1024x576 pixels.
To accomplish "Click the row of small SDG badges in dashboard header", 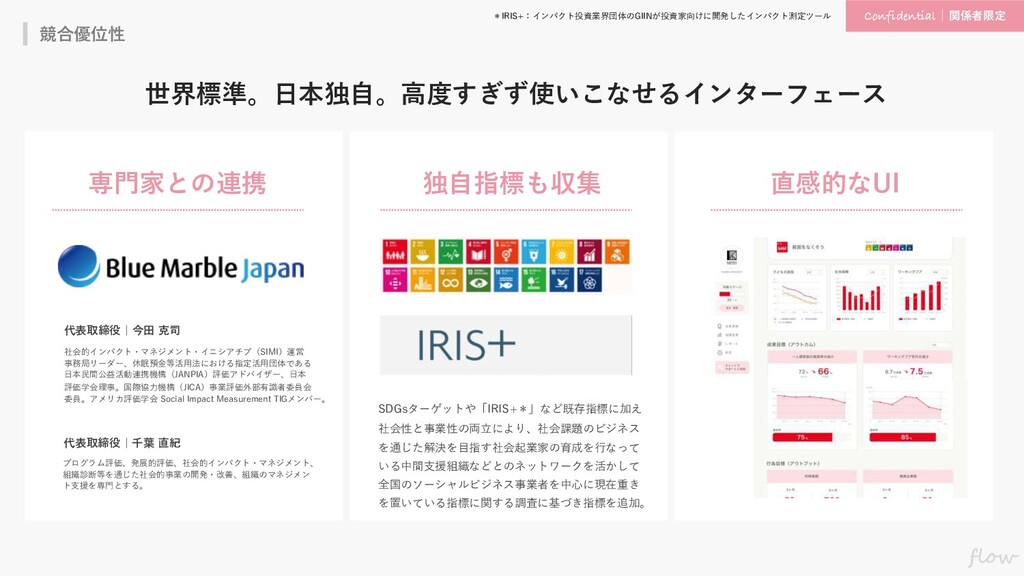I will pos(888,248).
